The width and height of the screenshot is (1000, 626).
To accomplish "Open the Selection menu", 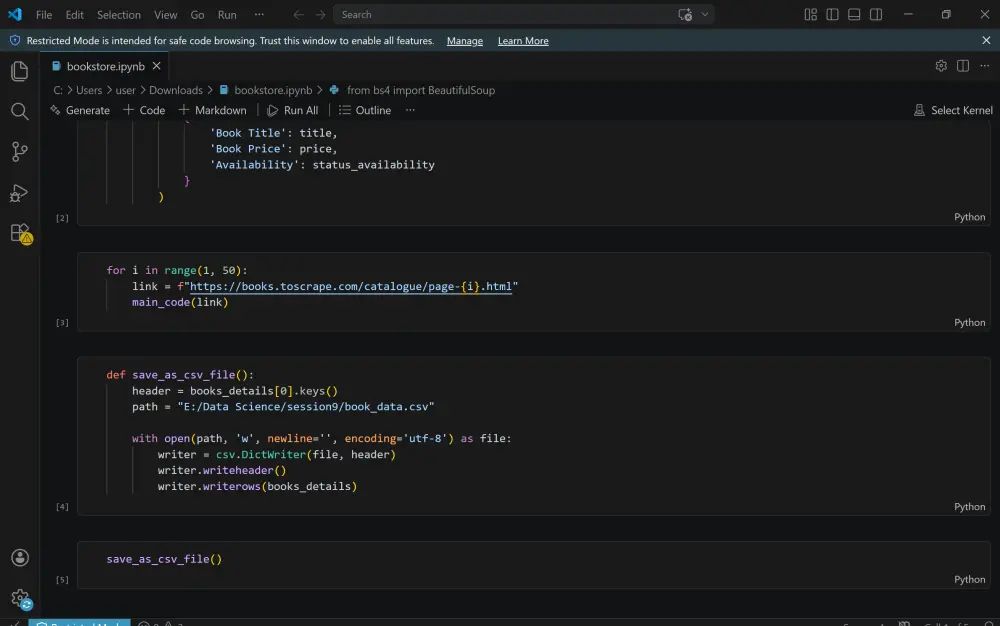I will point(119,15).
